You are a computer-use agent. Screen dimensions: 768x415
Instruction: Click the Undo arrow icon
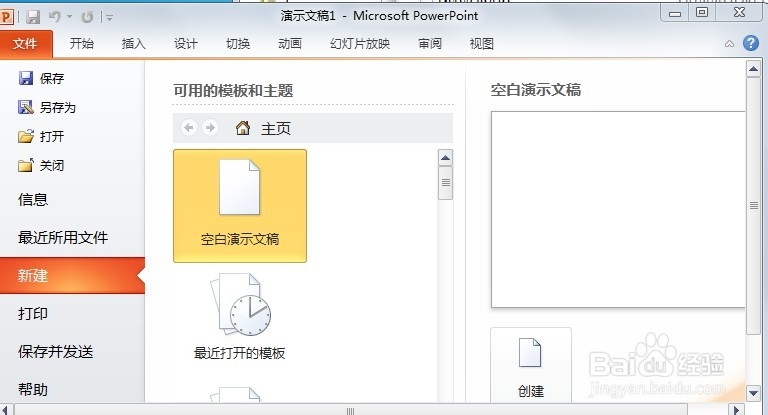point(54,17)
